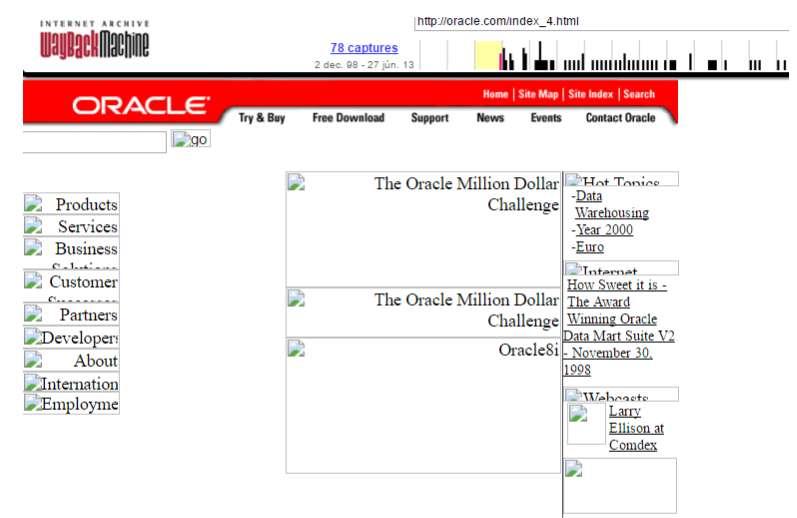Screen dimensions: 797x518
Task: Open the How Sweet it is article link
Action: click(619, 327)
